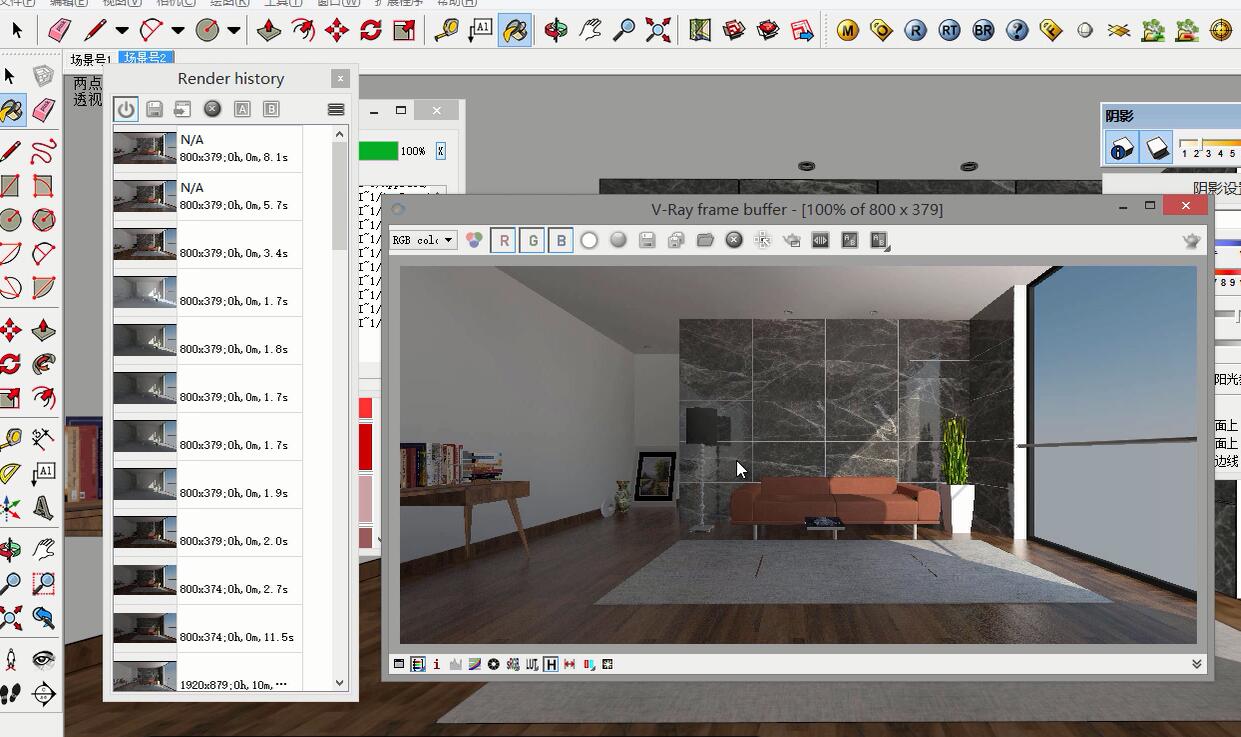Click the teapot render icon in frame buffer
The width and height of the screenshot is (1241, 737).
(x=1191, y=240)
